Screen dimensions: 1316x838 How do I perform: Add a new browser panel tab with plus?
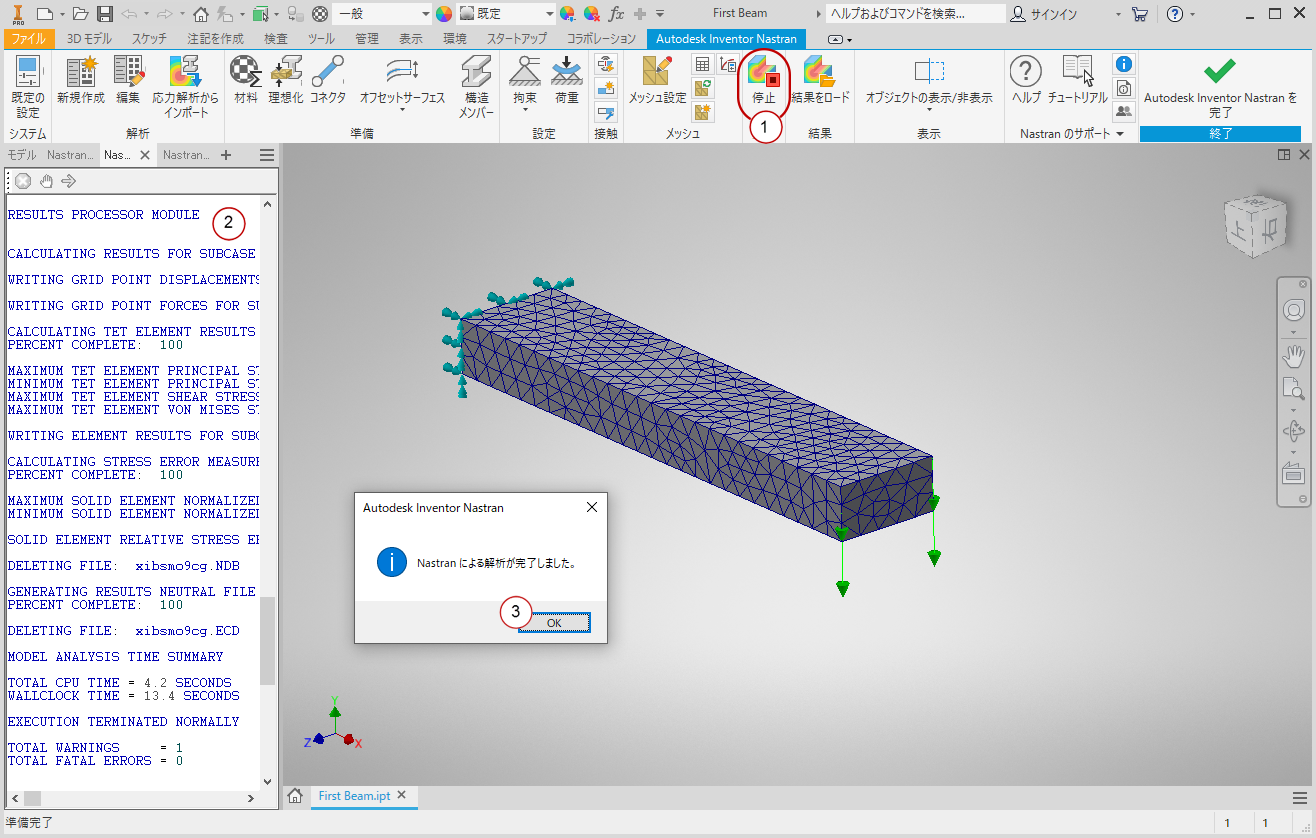tap(226, 155)
